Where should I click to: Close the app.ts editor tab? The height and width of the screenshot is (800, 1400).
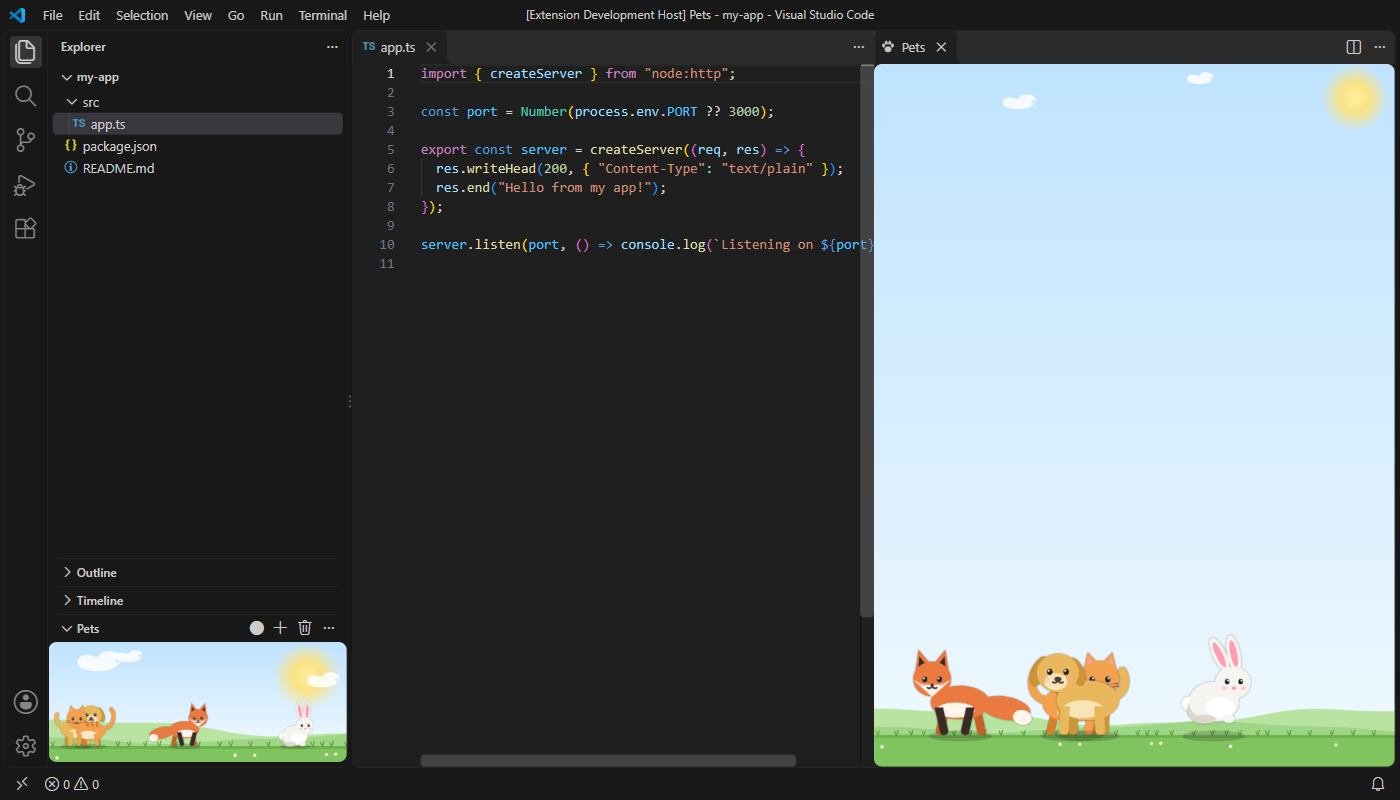coord(431,47)
